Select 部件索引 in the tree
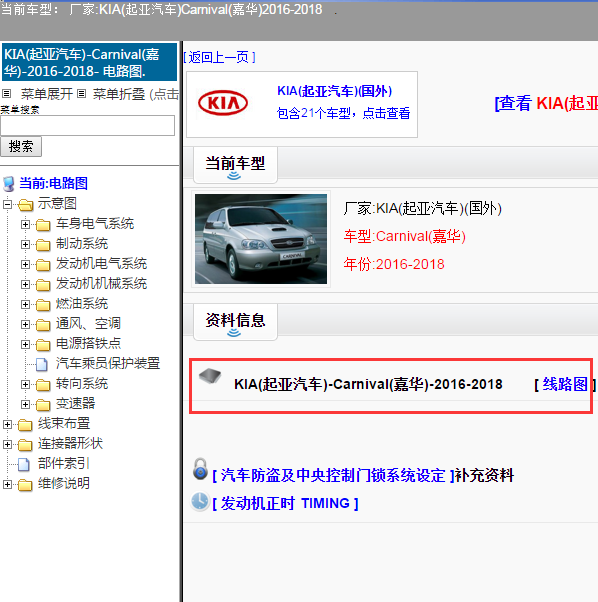This screenshot has width=598, height=602. point(63,463)
